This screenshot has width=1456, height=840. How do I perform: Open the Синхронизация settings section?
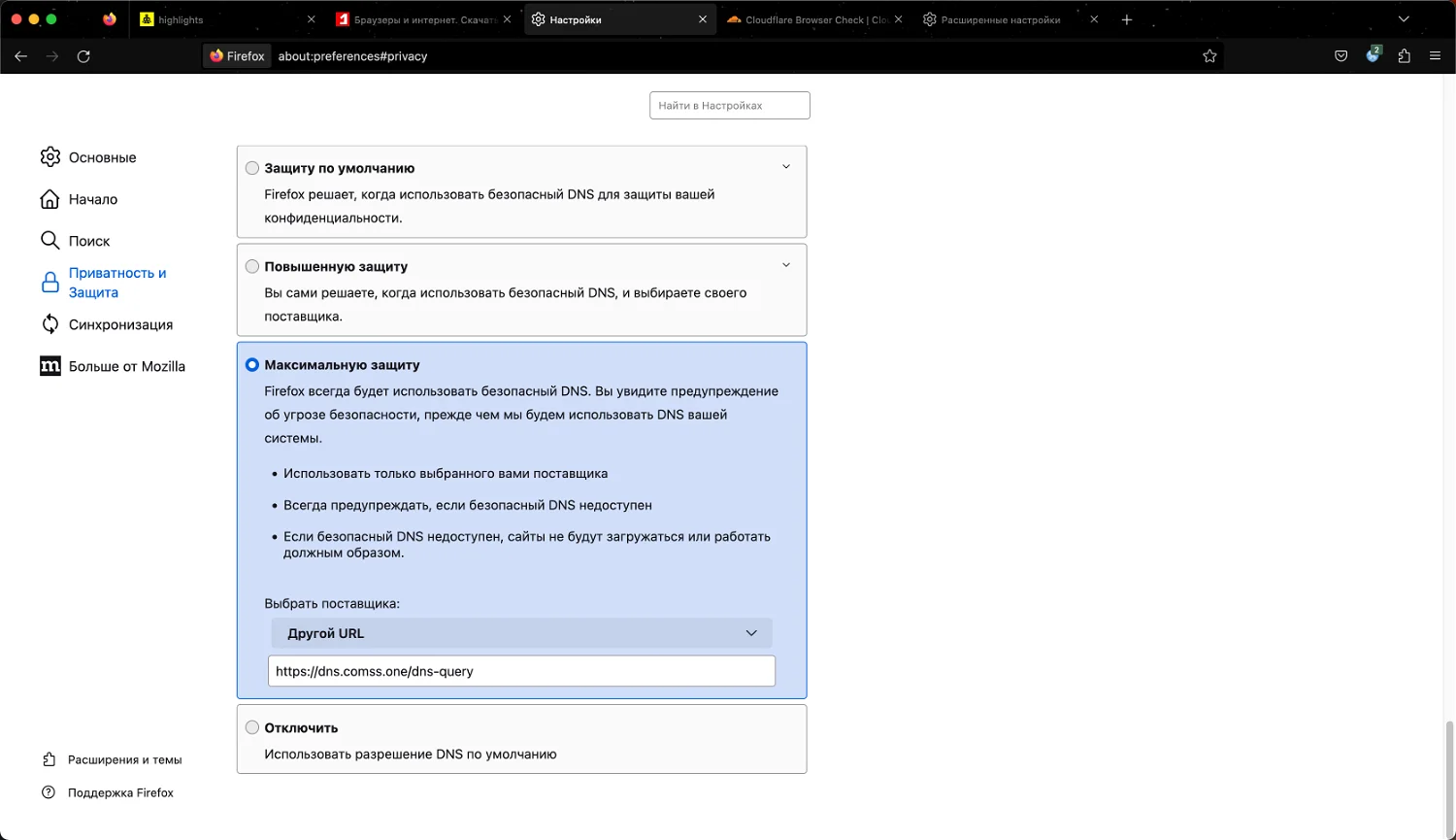120,324
